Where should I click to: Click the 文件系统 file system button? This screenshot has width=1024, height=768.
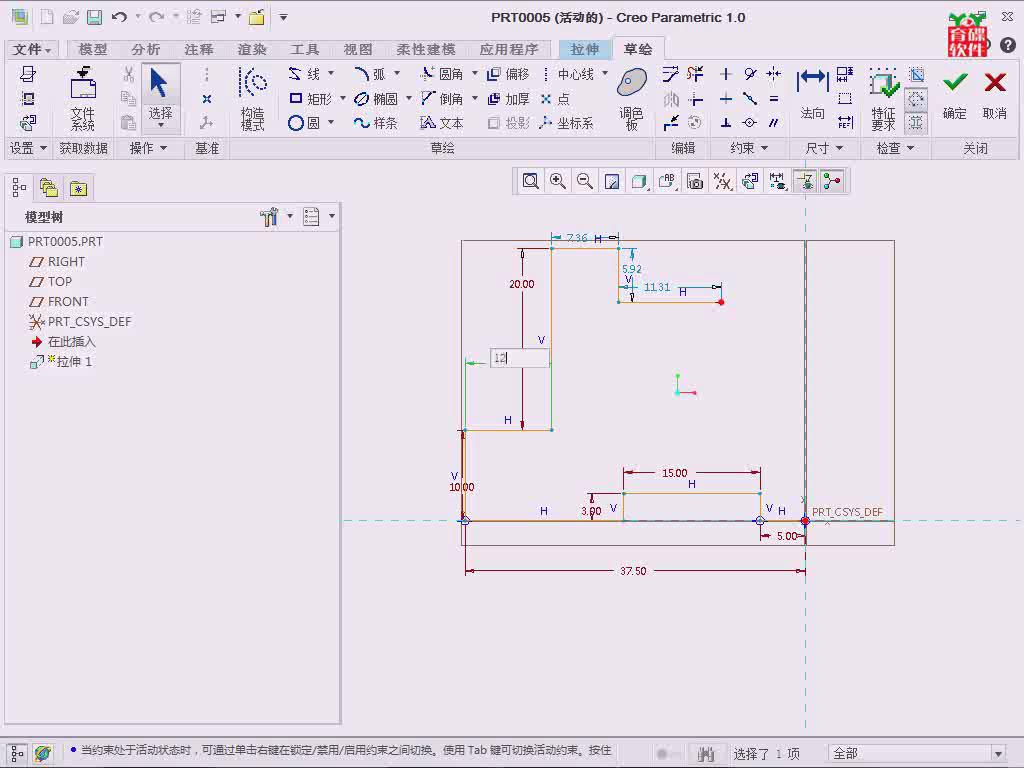83,98
